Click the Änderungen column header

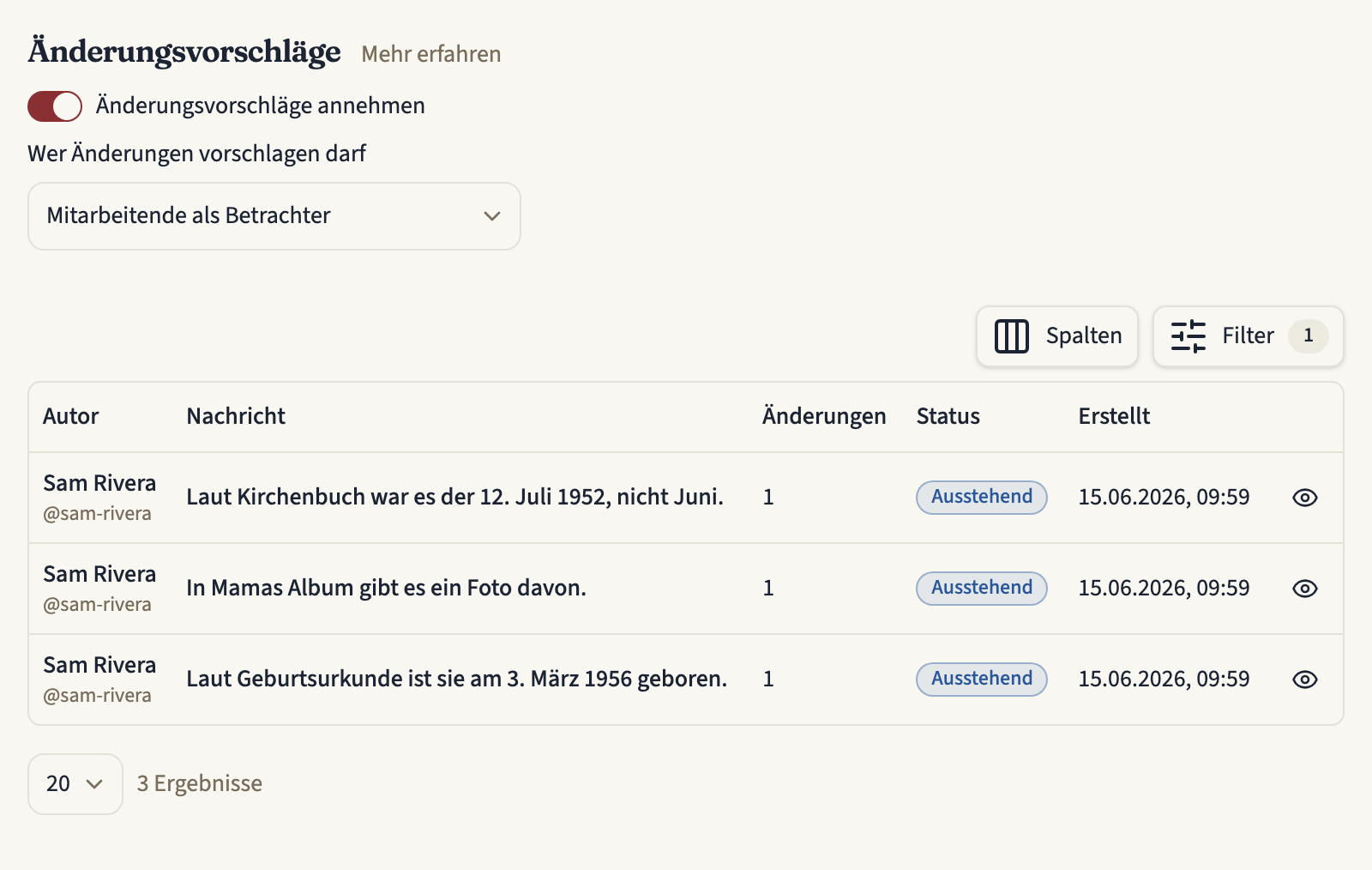[x=824, y=416]
